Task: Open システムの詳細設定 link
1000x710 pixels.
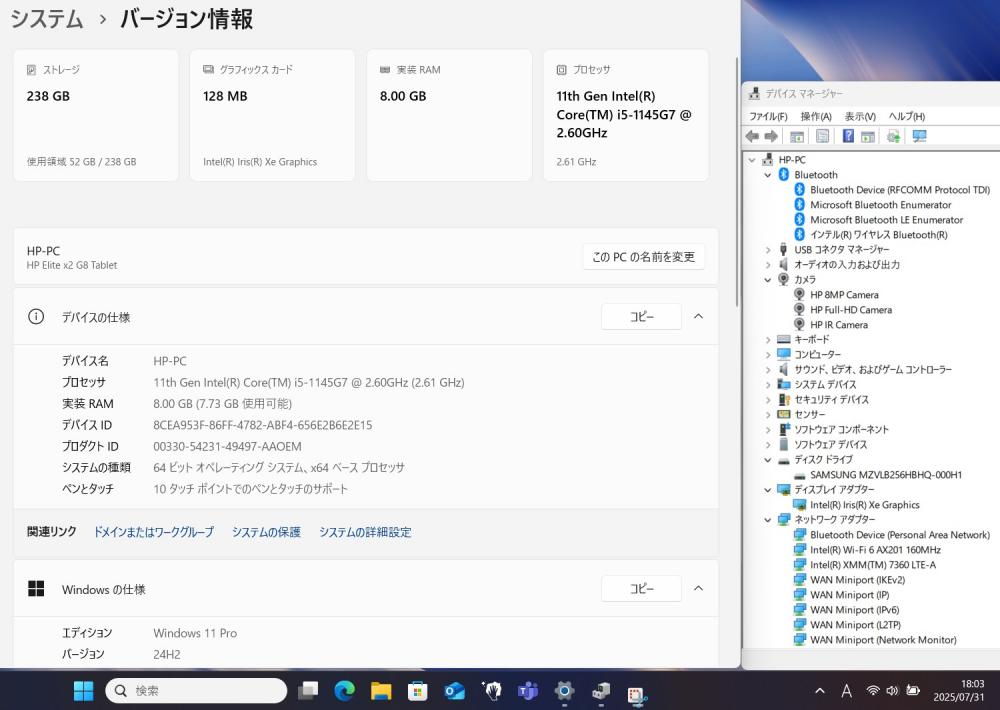Action: click(x=365, y=532)
